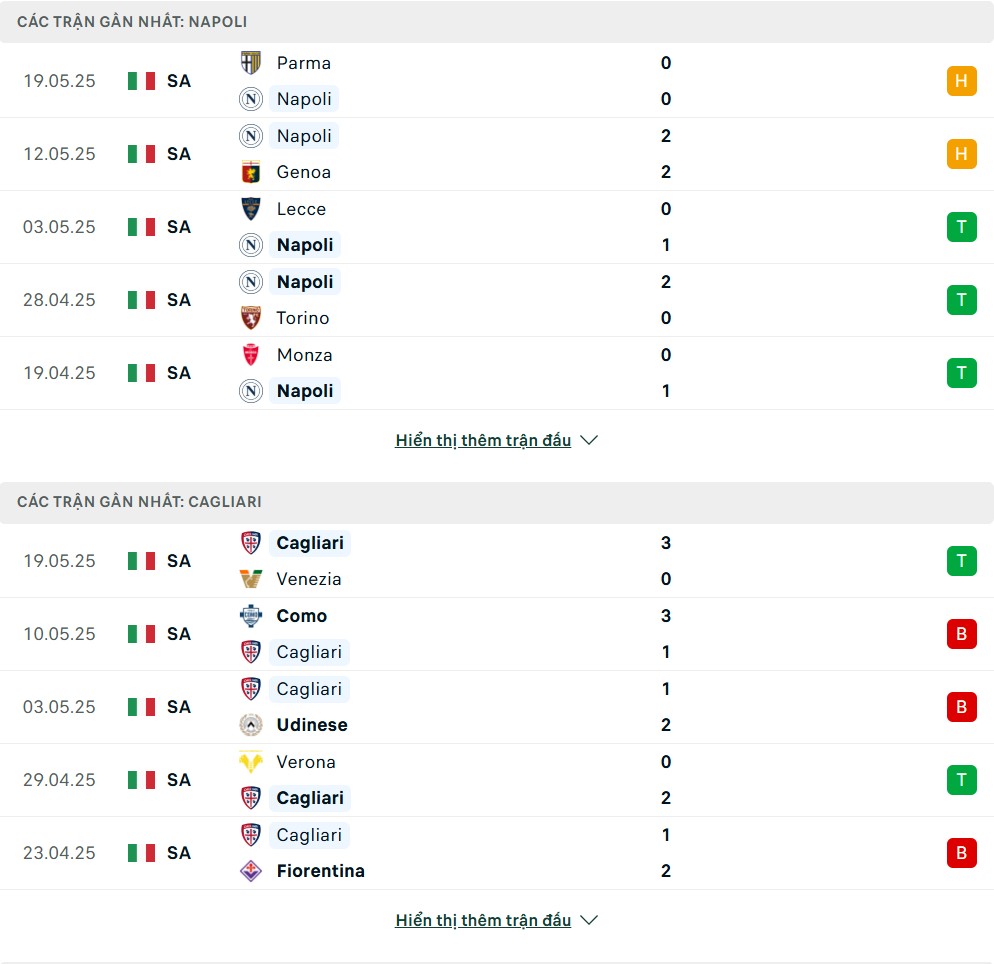This screenshot has height=964, width=994.
Task: Click the Lecce club crest icon
Action: click(x=250, y=209)
